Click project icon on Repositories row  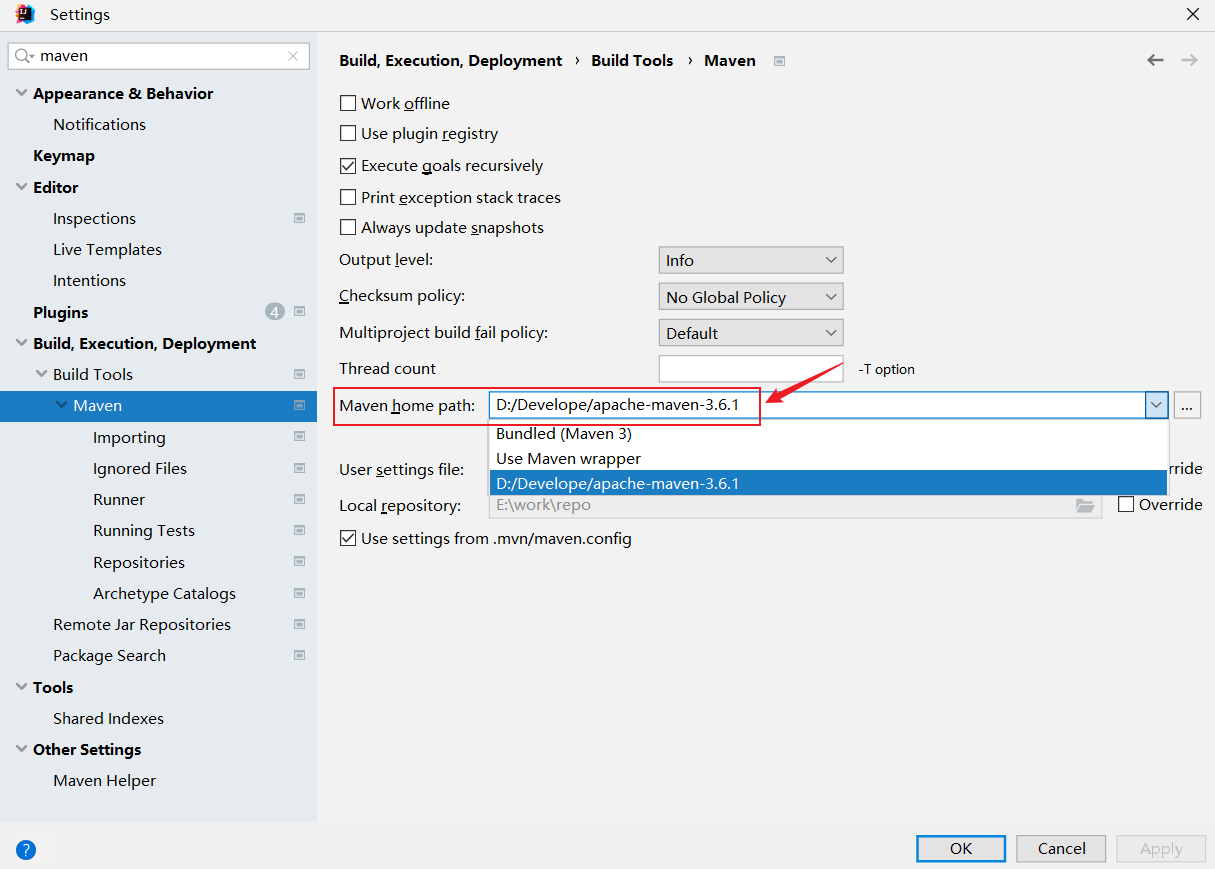tap(299, 562)
